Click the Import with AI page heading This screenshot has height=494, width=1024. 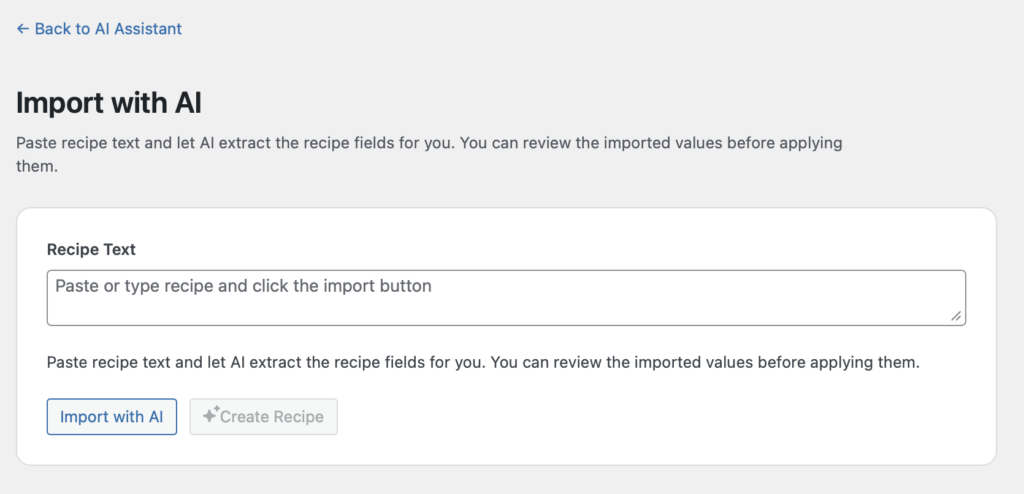pos(108,103)
